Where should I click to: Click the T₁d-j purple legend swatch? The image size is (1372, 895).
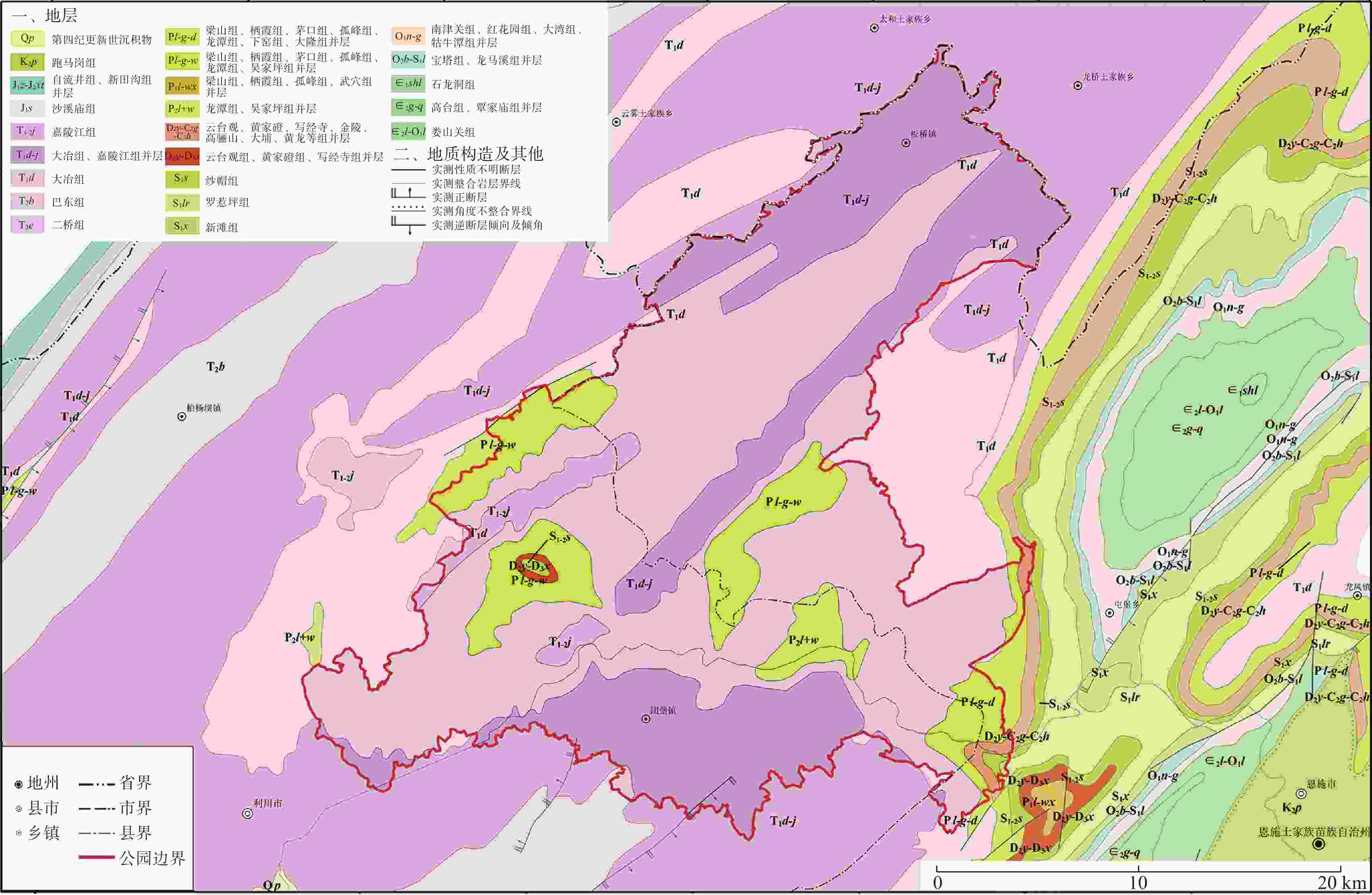point(27,155)
